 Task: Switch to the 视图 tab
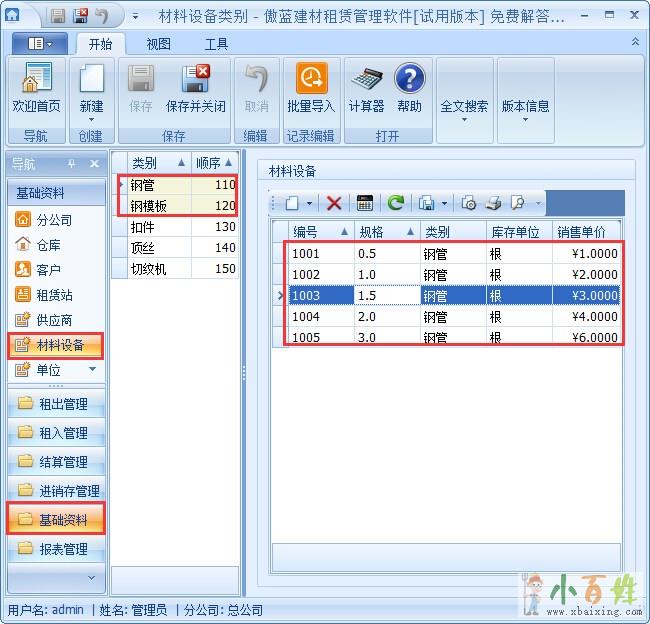click(x=158, y=44)
